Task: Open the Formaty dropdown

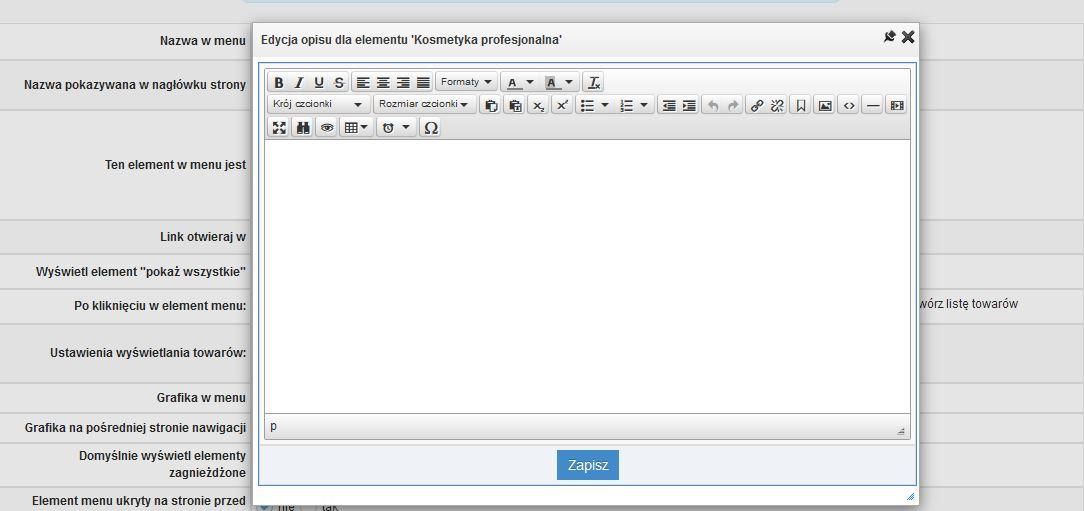Action: pos(467,82)
